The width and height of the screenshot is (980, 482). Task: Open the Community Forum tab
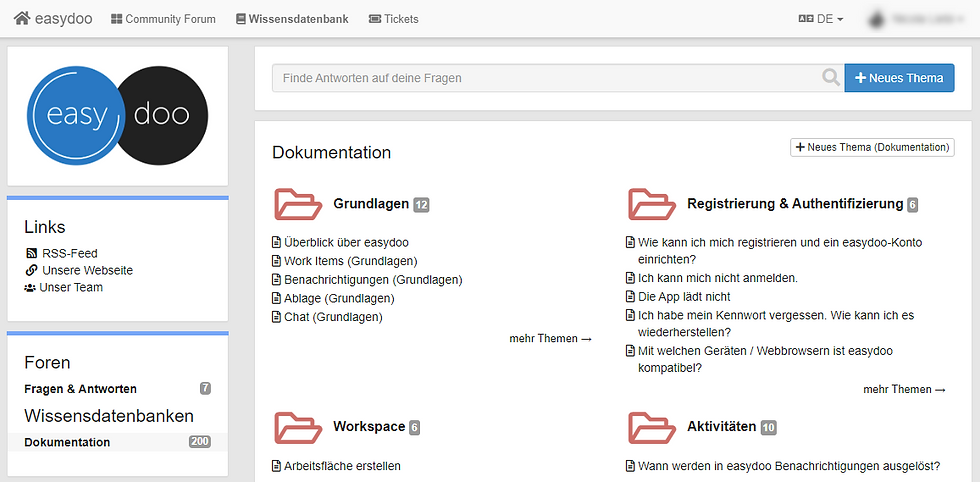click(x=163, y=19)
